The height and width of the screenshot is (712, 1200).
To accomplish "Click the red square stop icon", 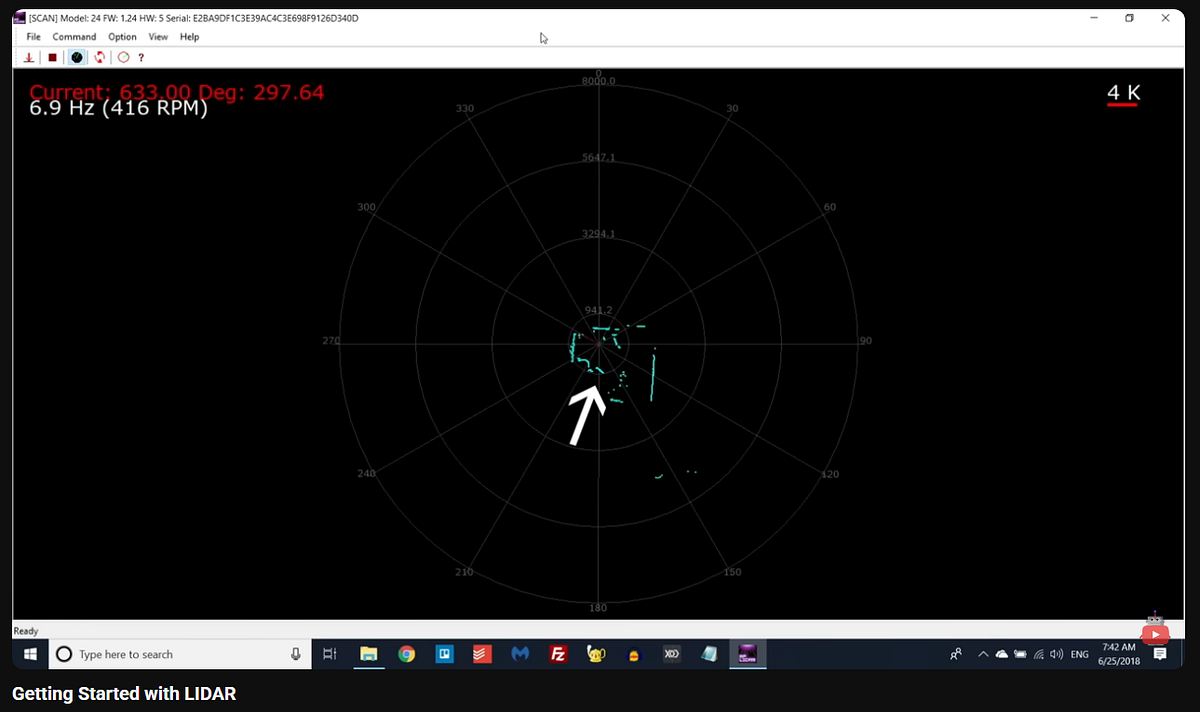I will pos(52,57).
